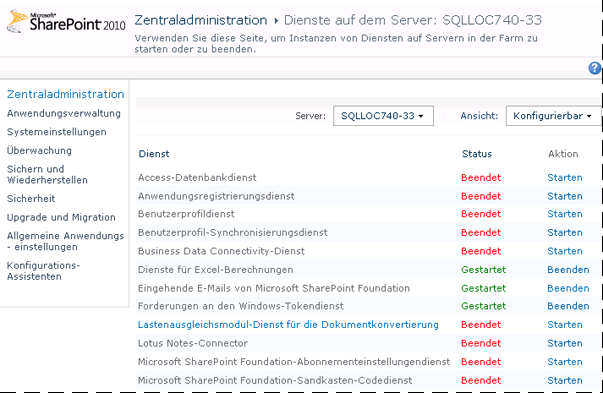Stop Dienste für Excel-Berechnungen via Beenden
This screenshot has width=603, height=393.
568,270
